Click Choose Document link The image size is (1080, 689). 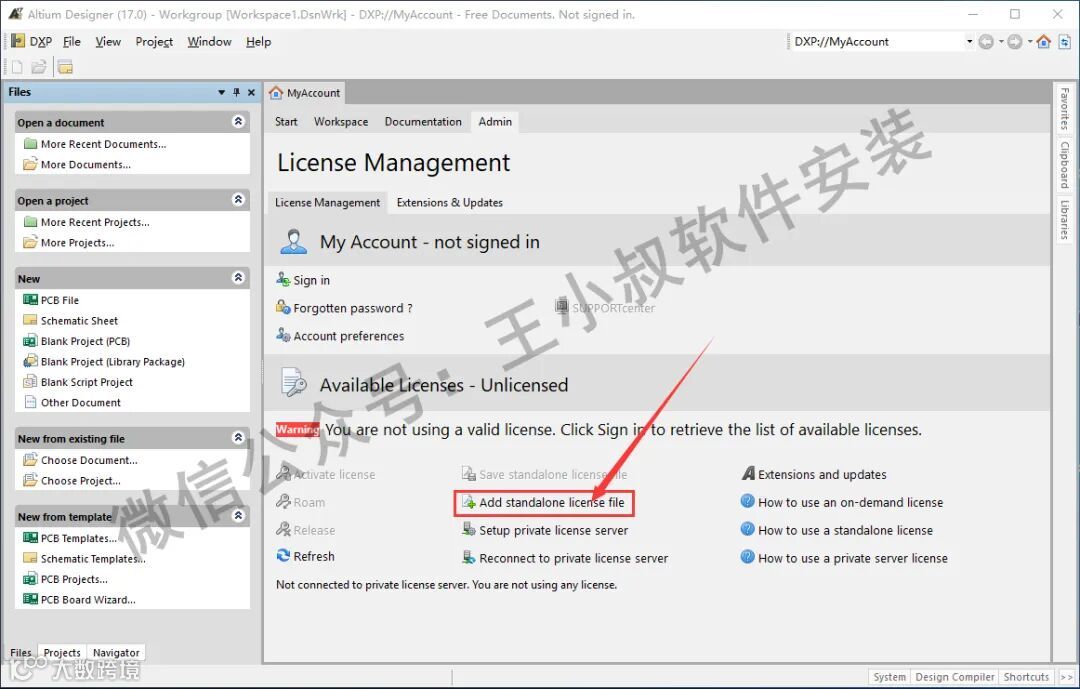(x=89, y=460)
